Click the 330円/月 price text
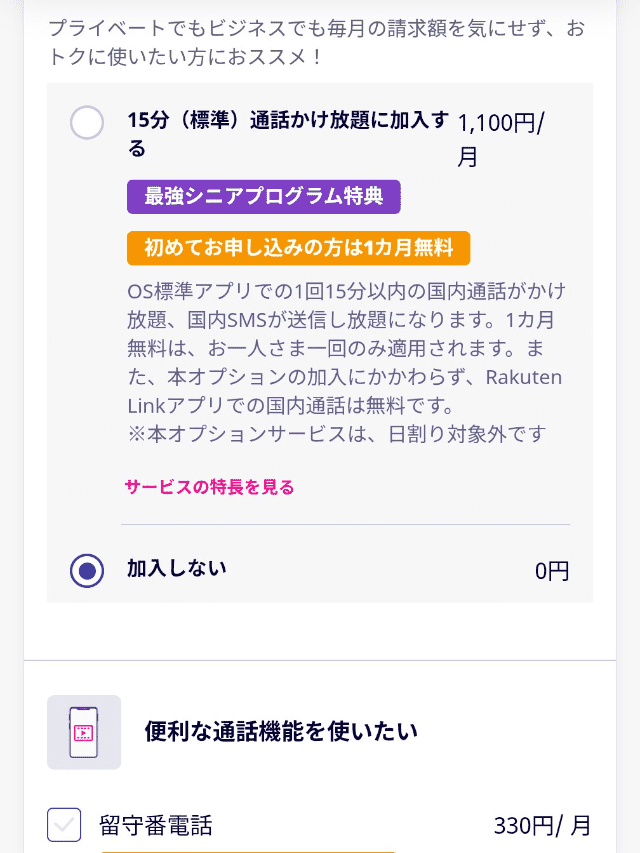Screen dimensions: 640x853 (x=542, y=825)
